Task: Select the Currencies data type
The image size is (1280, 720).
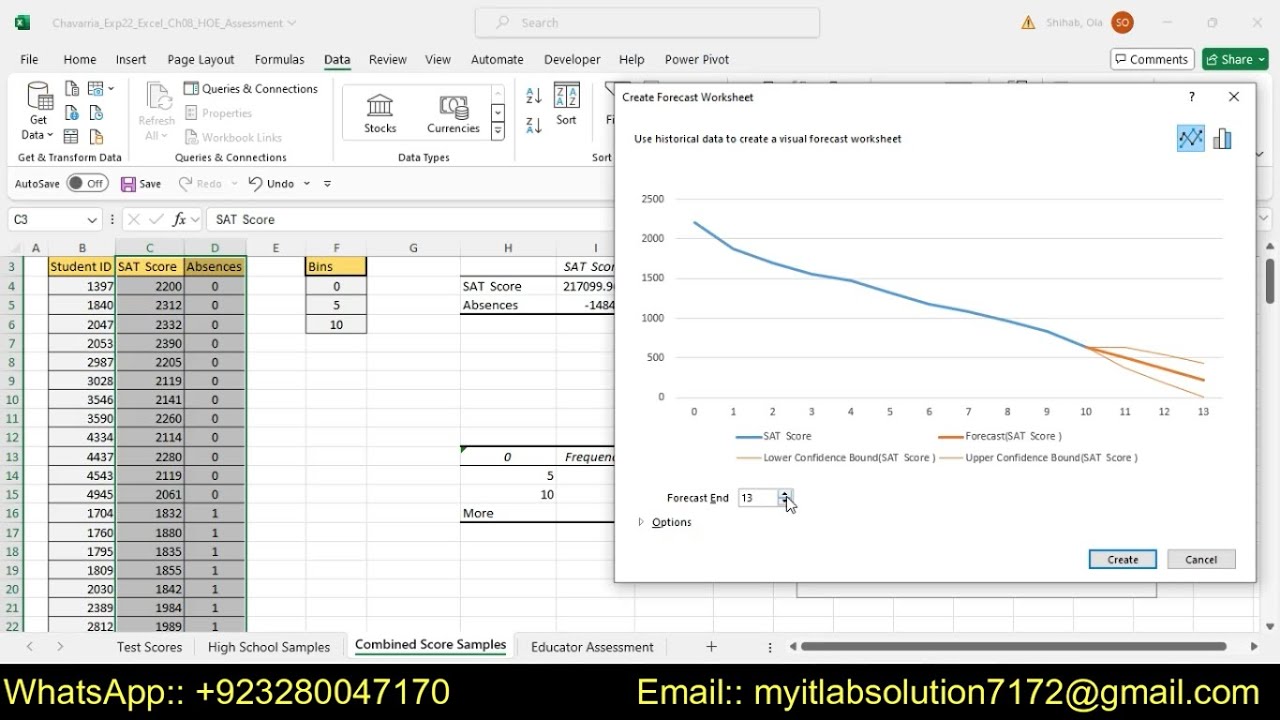Action: tap(453, 113)
